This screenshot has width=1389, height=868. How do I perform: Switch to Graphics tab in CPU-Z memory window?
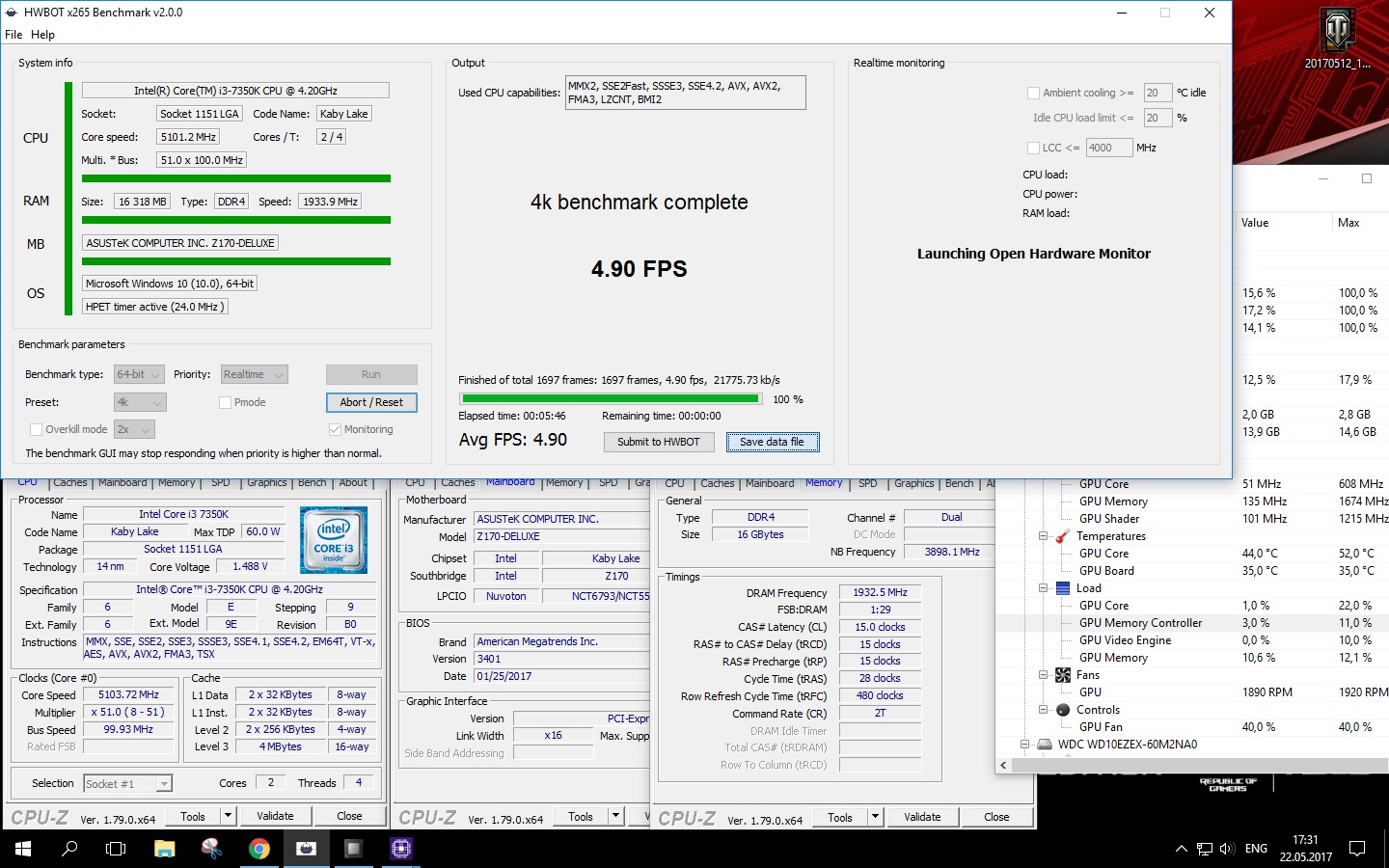pyautogui.click(x=914, y=483)
